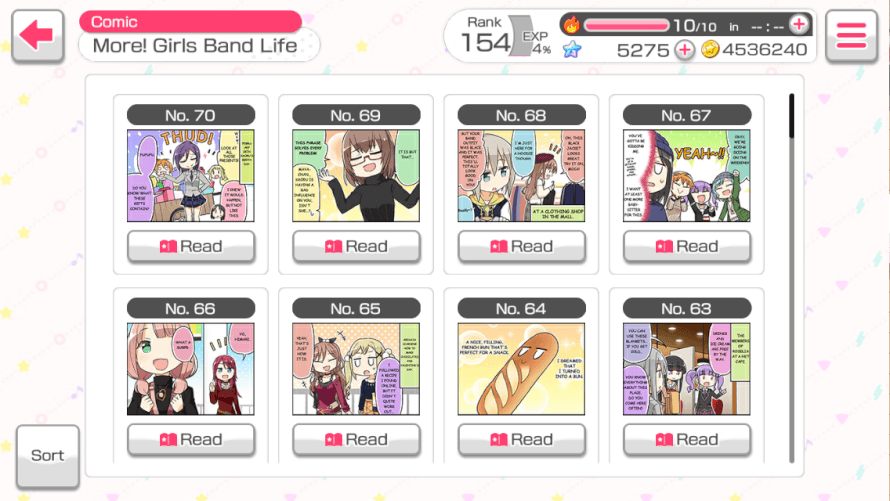Open the Sort options
Screen dimensions: 890x501
(48, 456)
